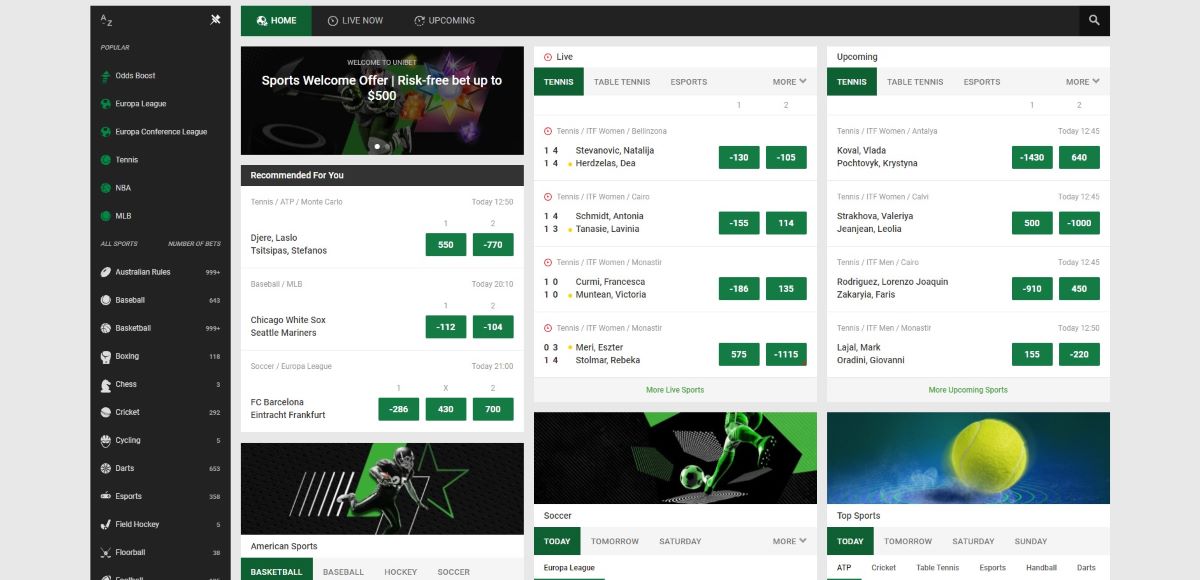Image resolution: width=1200 pixels, height=580 pixels.
Task: Click the soccer player banner image
Action: coord(675,457)
